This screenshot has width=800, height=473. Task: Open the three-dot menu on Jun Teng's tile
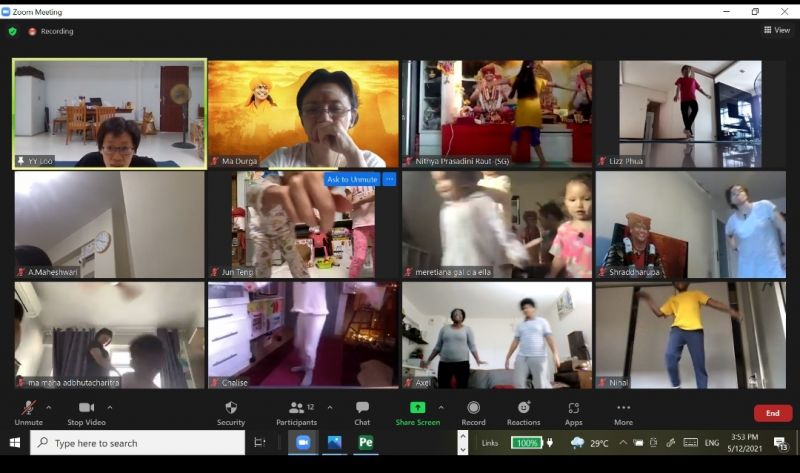pyautogui.click(x=389, y=179)
